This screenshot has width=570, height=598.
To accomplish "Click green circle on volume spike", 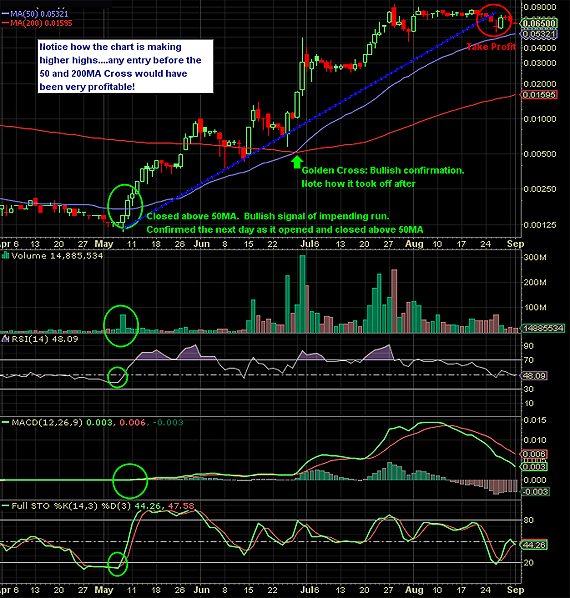I will pyautogui.click(x=121, y=326).
